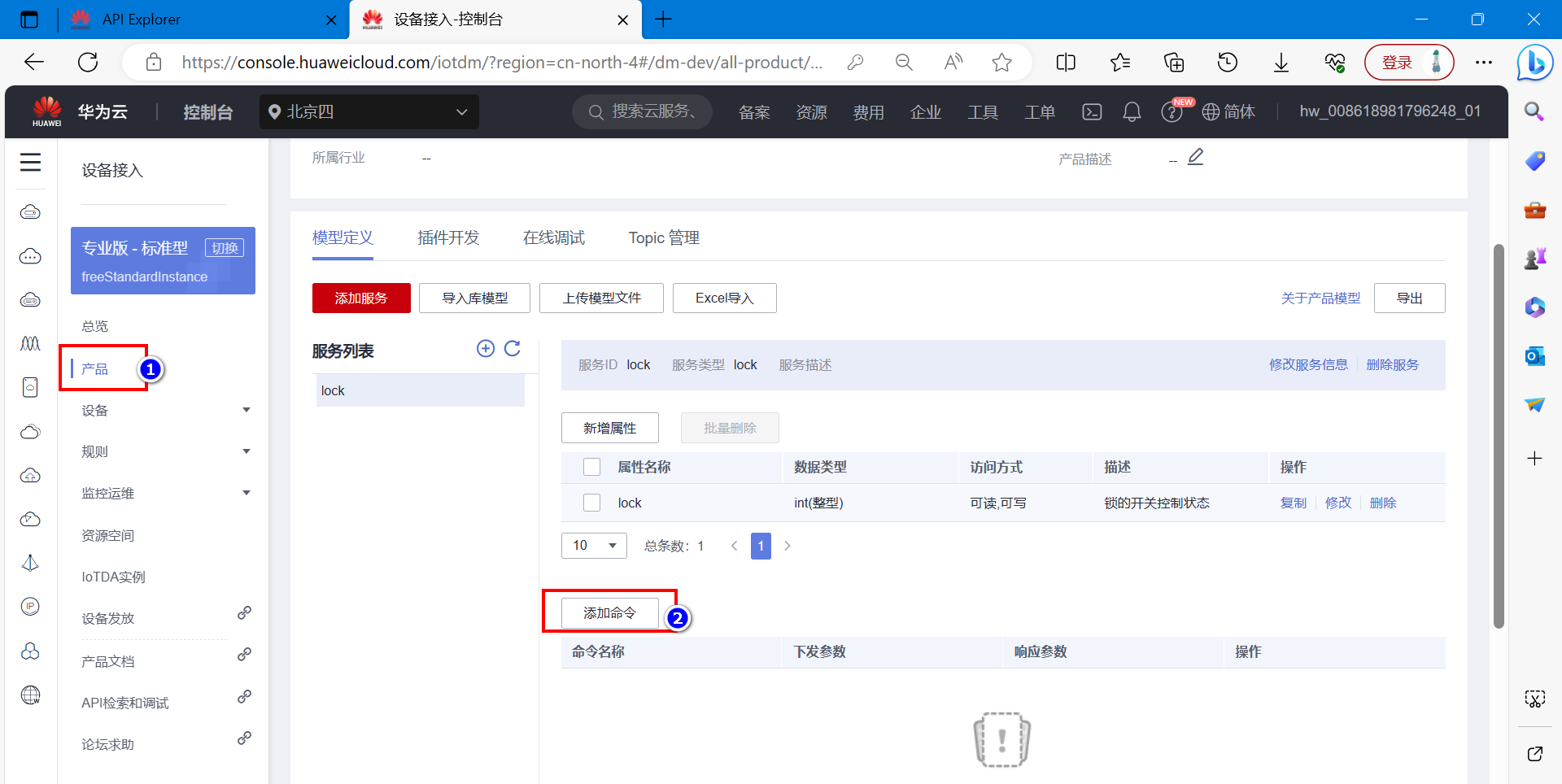The width and height of the screenshot is (1562, 784).
Task: Refresh the service list
Action: (x=513, y=348)
